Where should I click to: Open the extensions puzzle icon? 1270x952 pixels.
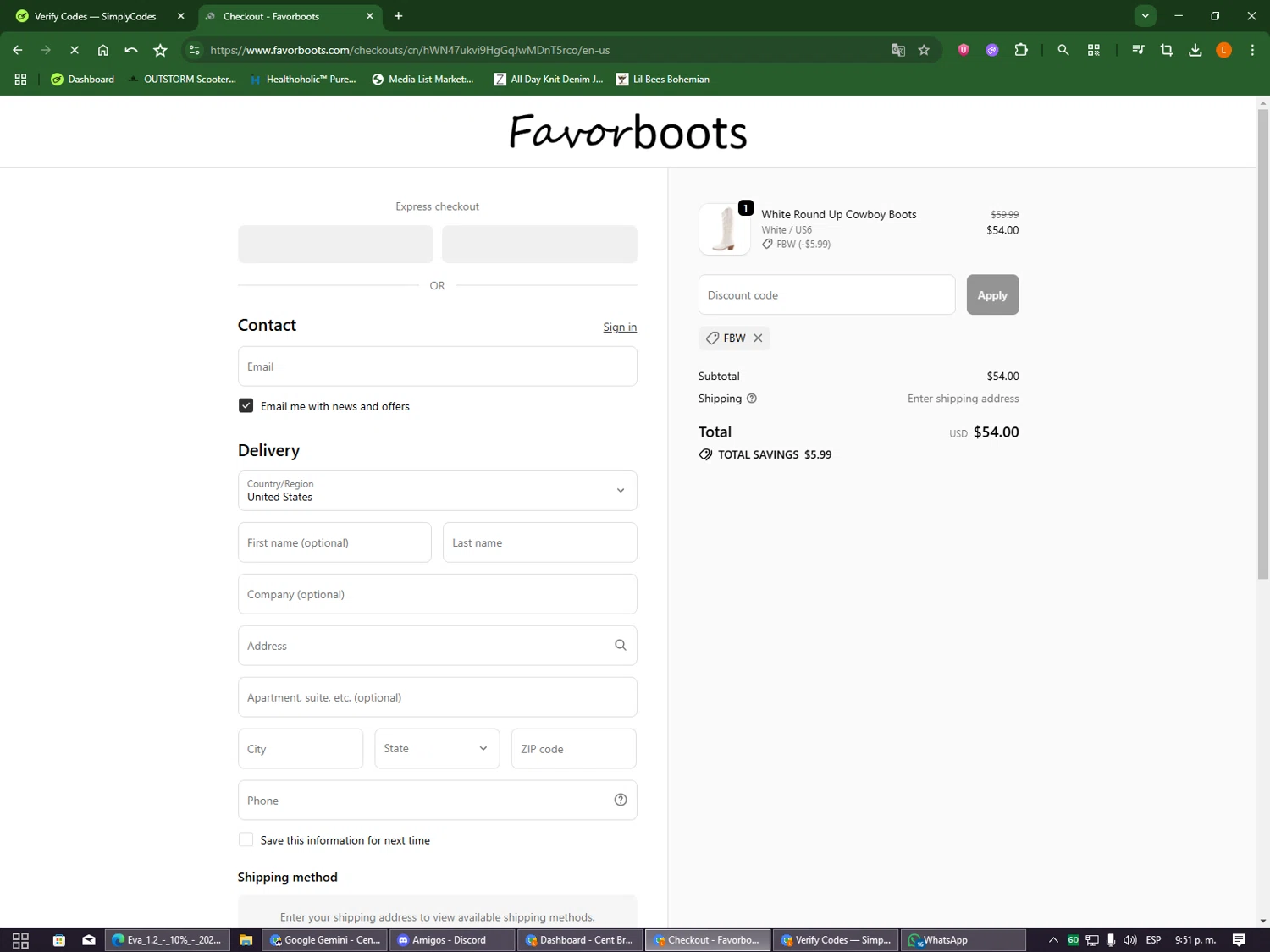click(x=1021, y=50)
